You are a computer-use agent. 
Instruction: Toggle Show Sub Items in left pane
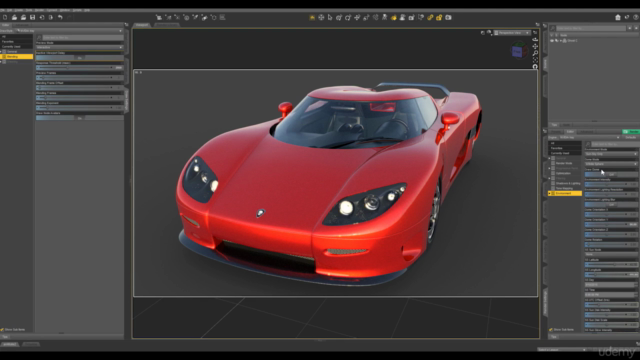click(x=2, y=329)
